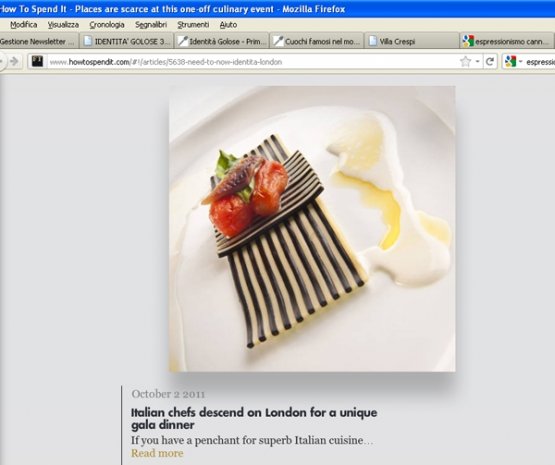Click the bookmark star icon in address bar
Image resolution: width=555 pixels, height=465 pixels.
465,62
